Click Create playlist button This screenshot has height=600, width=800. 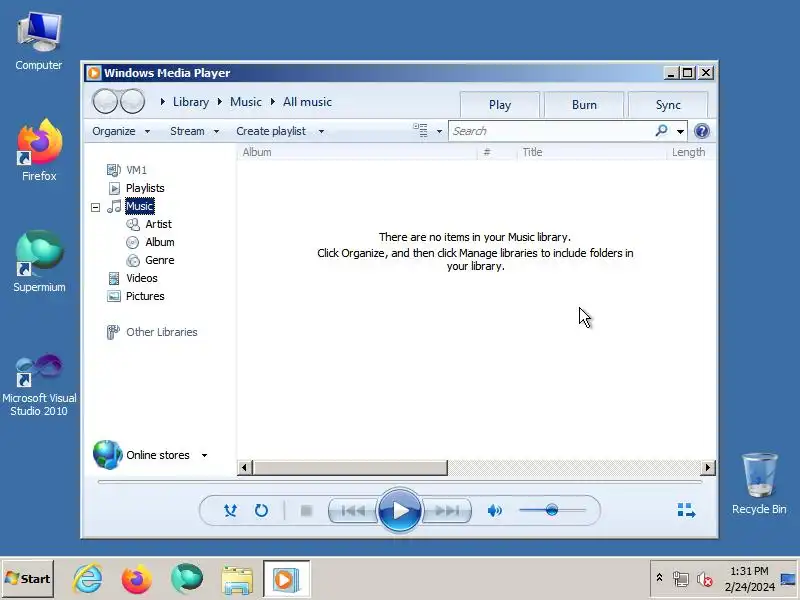271,131
